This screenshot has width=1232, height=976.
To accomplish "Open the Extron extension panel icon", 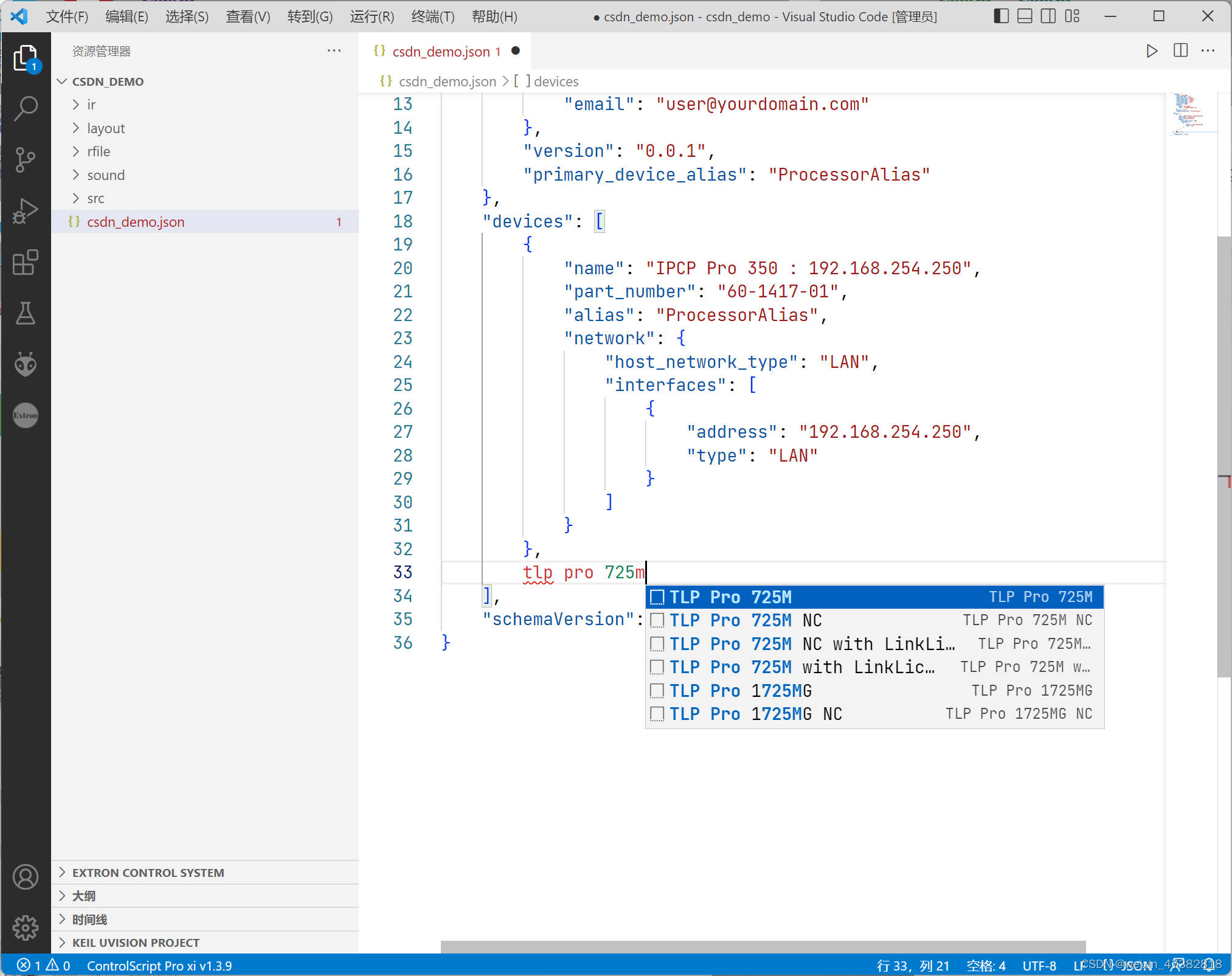I will (x=26, y=415).
